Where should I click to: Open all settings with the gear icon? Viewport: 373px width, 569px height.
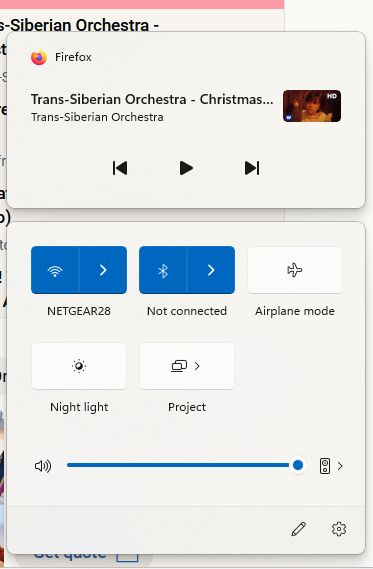[339, 529]
